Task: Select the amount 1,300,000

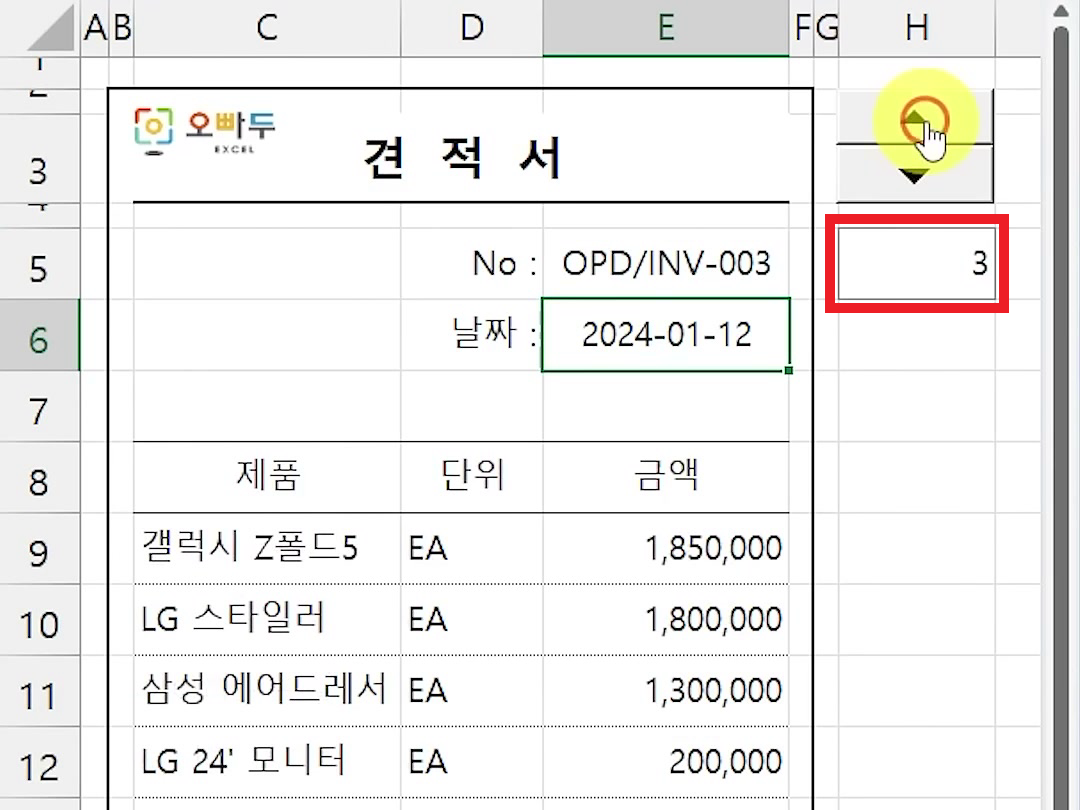Action: point(714,692)
